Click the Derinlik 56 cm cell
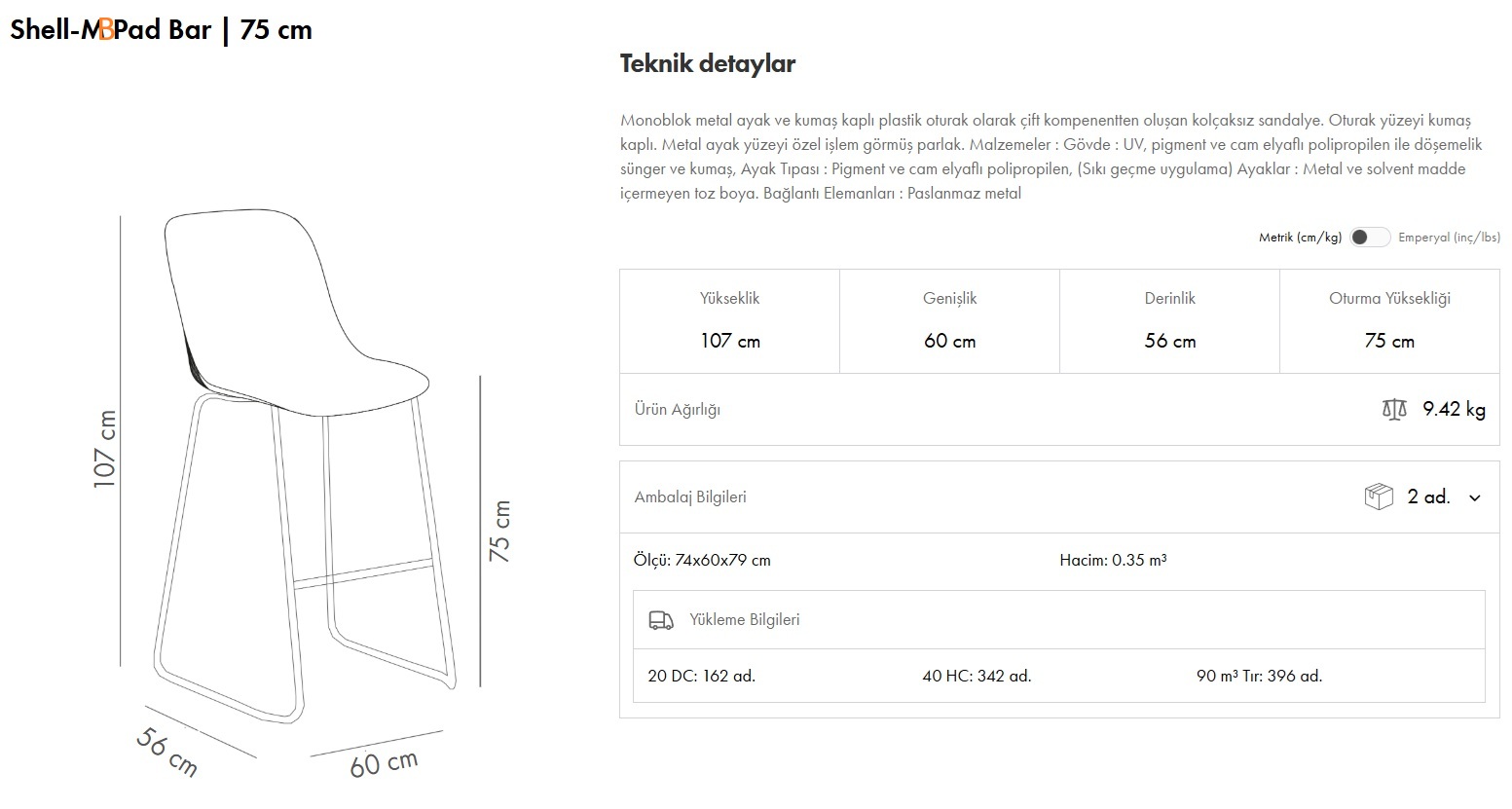This screenshot has width=1512, height=809. coord(1169,321)
